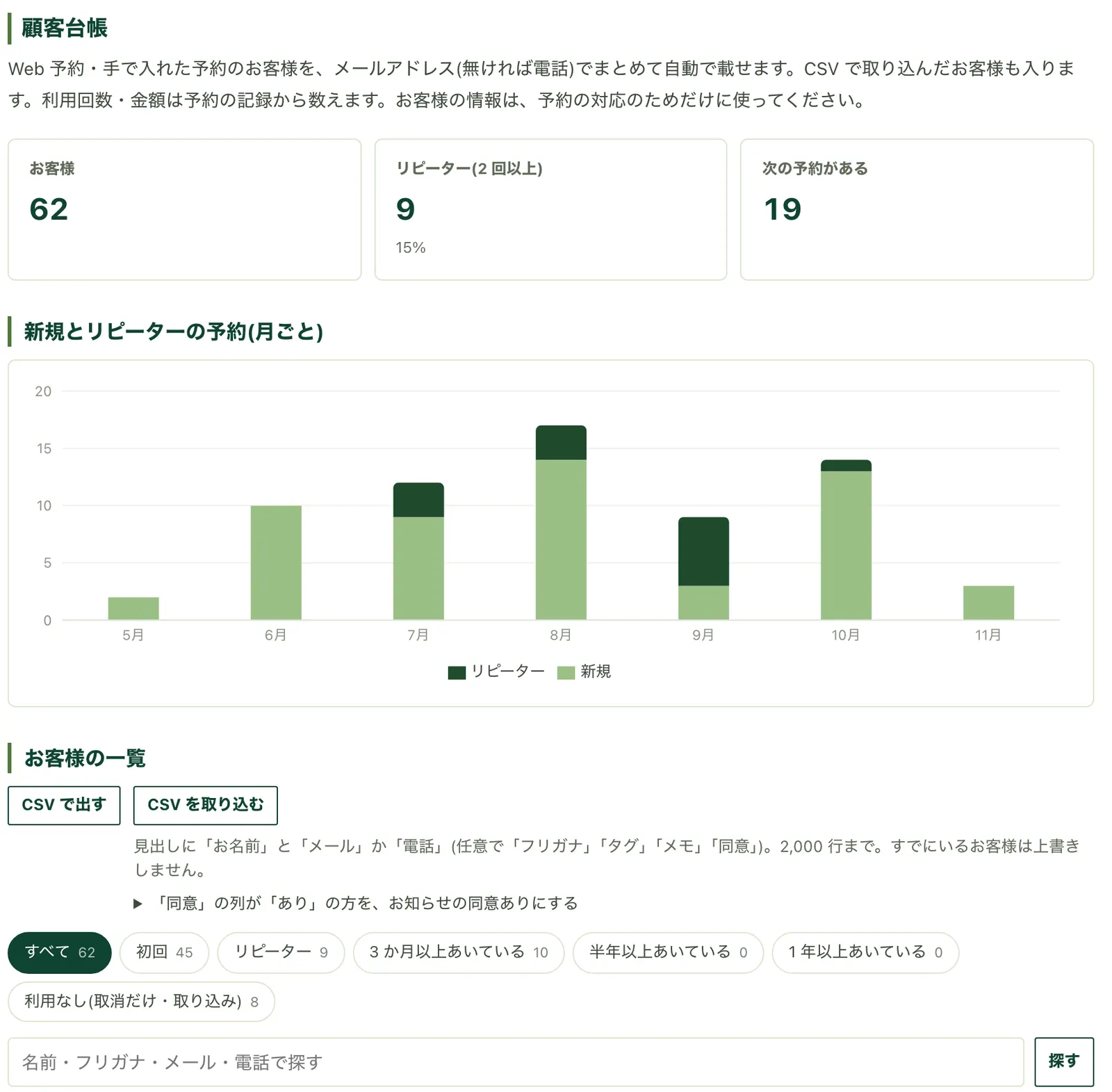
Task: Filter customers by 初回 45
Action: click(x=164, y=952)
